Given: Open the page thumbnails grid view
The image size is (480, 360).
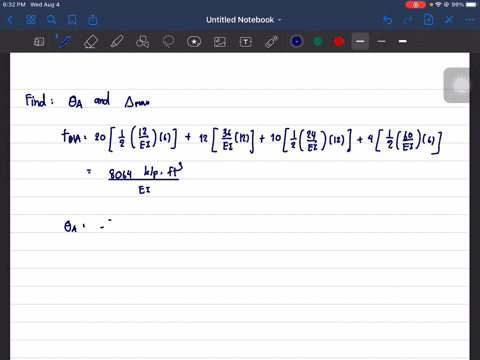Looking at the screenshot, I should (x=31, y=20).
